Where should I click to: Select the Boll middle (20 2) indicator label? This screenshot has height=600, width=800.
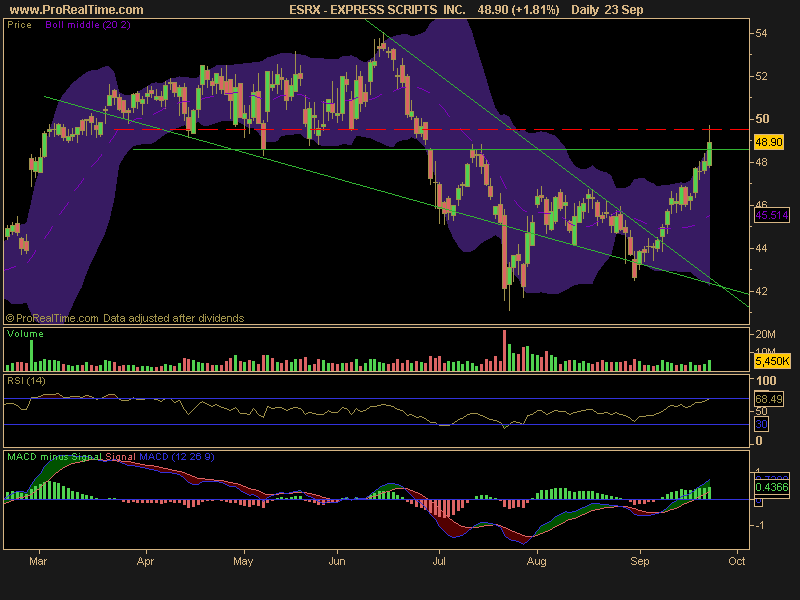pyautogui.click(x=88, y=25)
